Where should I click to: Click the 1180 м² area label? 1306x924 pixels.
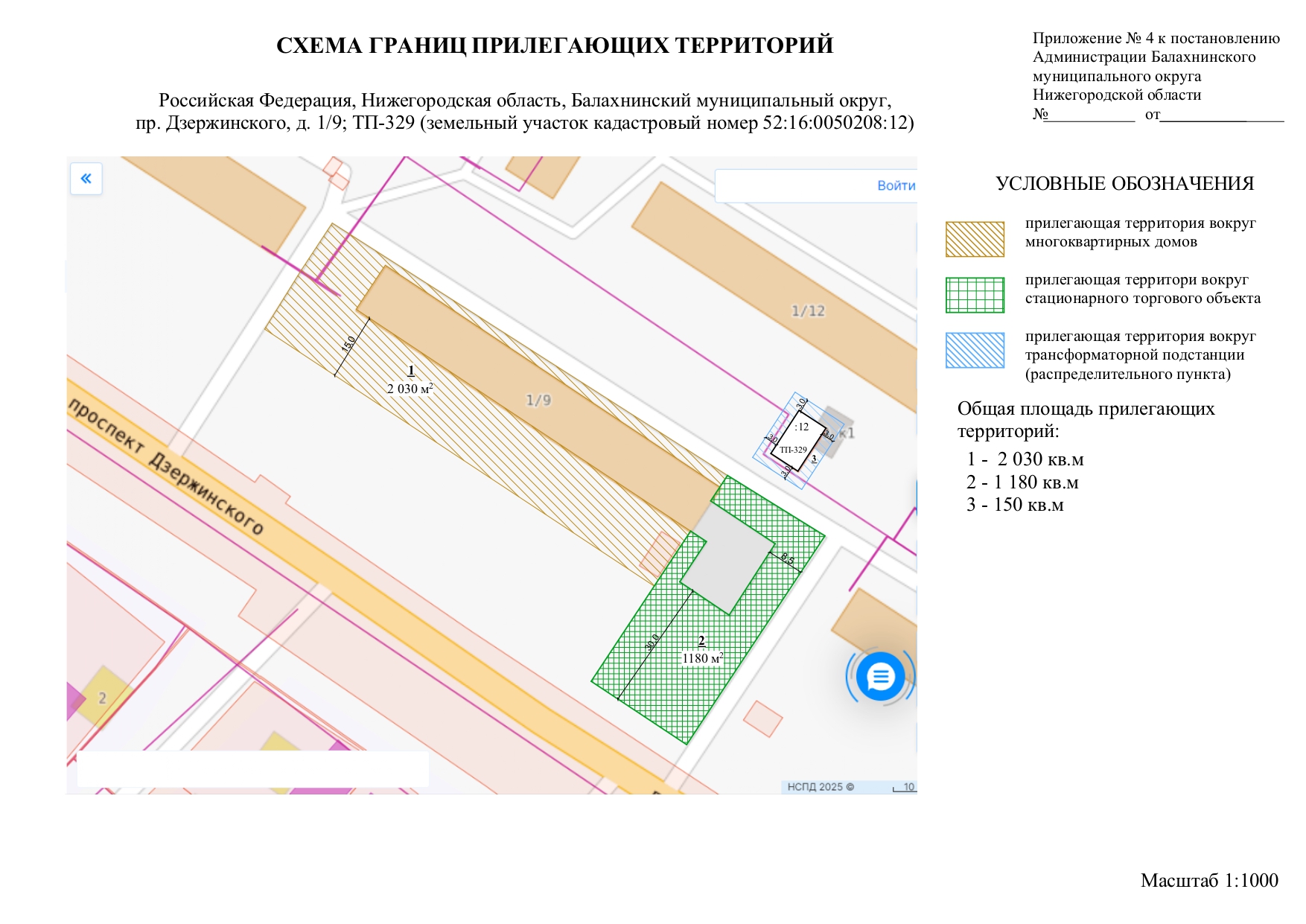click(x=702, y=658)
